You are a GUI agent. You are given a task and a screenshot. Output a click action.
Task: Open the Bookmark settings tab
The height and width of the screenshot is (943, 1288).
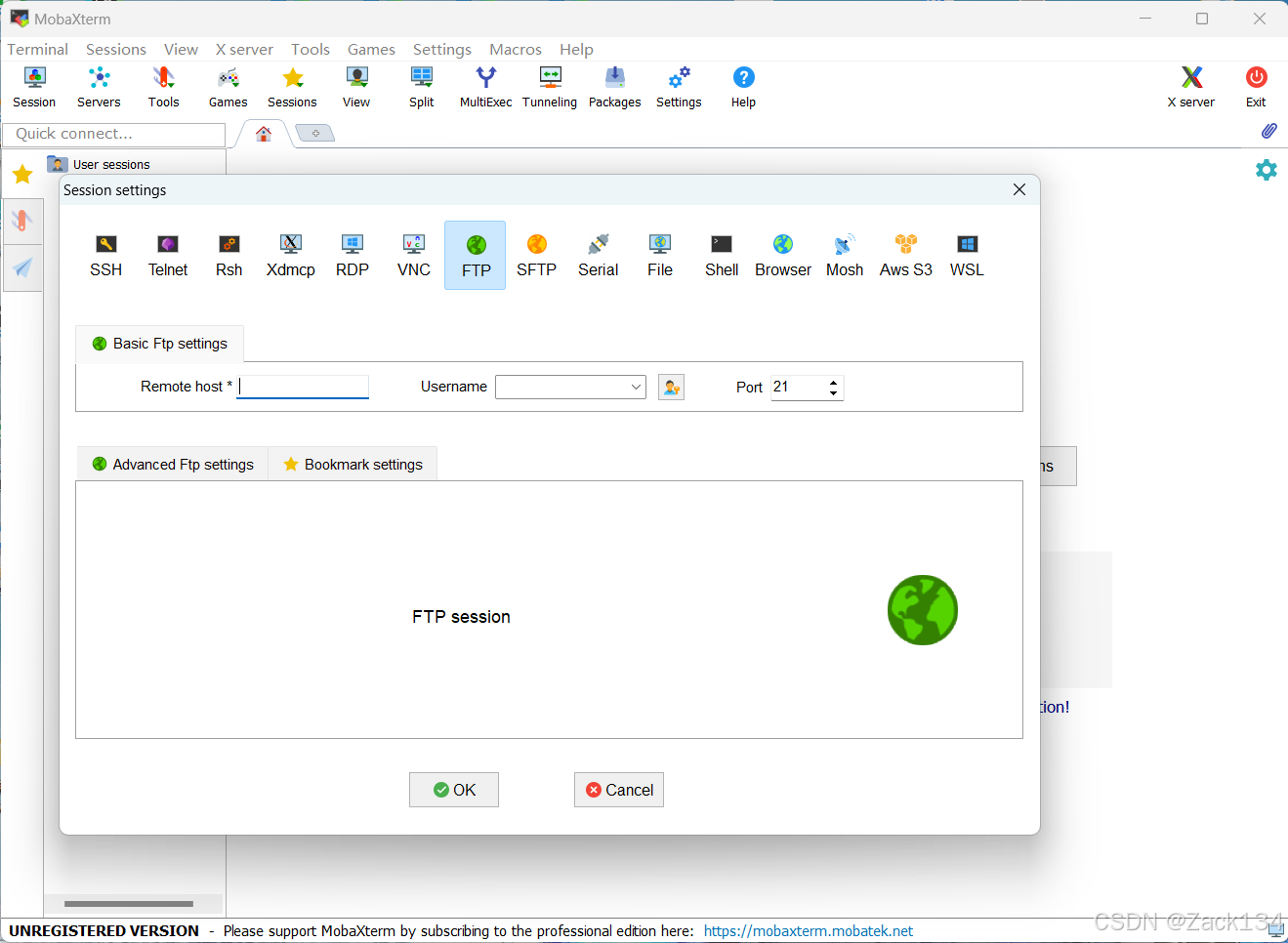point(353,465)
